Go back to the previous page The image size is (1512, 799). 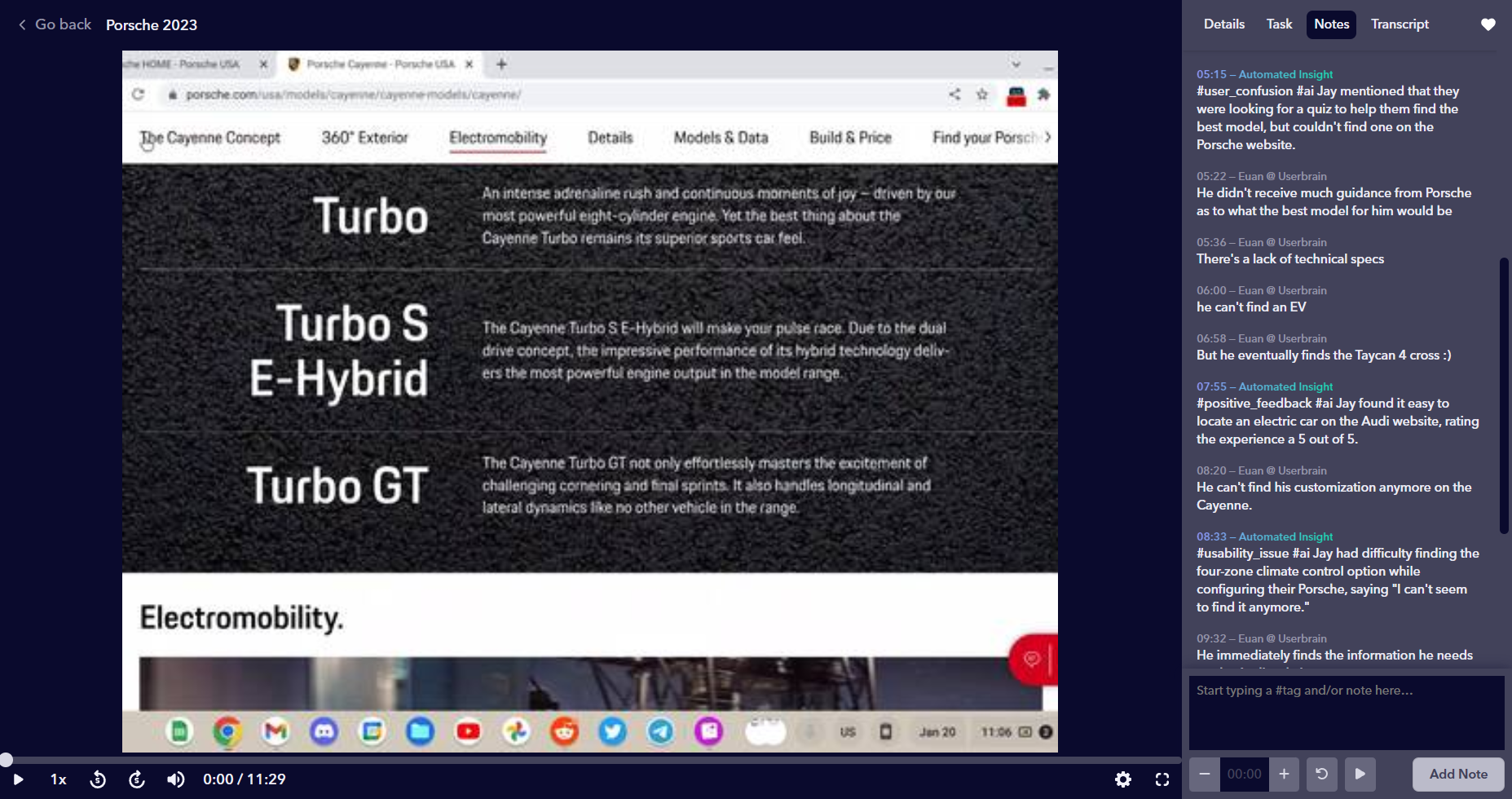coord(55,24)
